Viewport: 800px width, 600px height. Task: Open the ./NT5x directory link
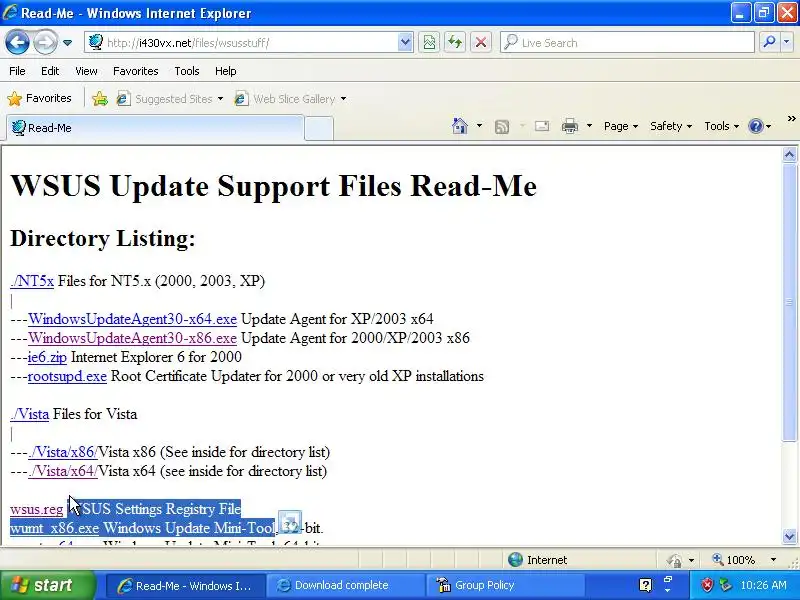pos(32,281)
